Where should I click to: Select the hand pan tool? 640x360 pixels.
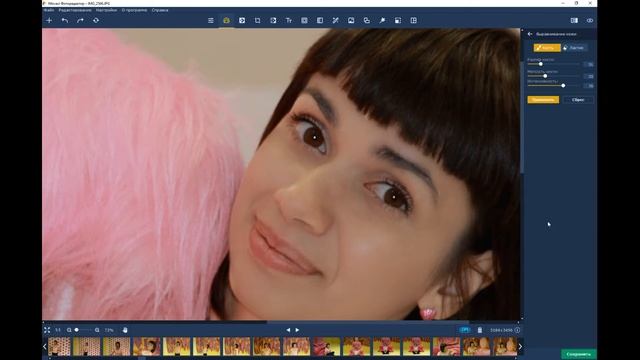pos(125,330)
